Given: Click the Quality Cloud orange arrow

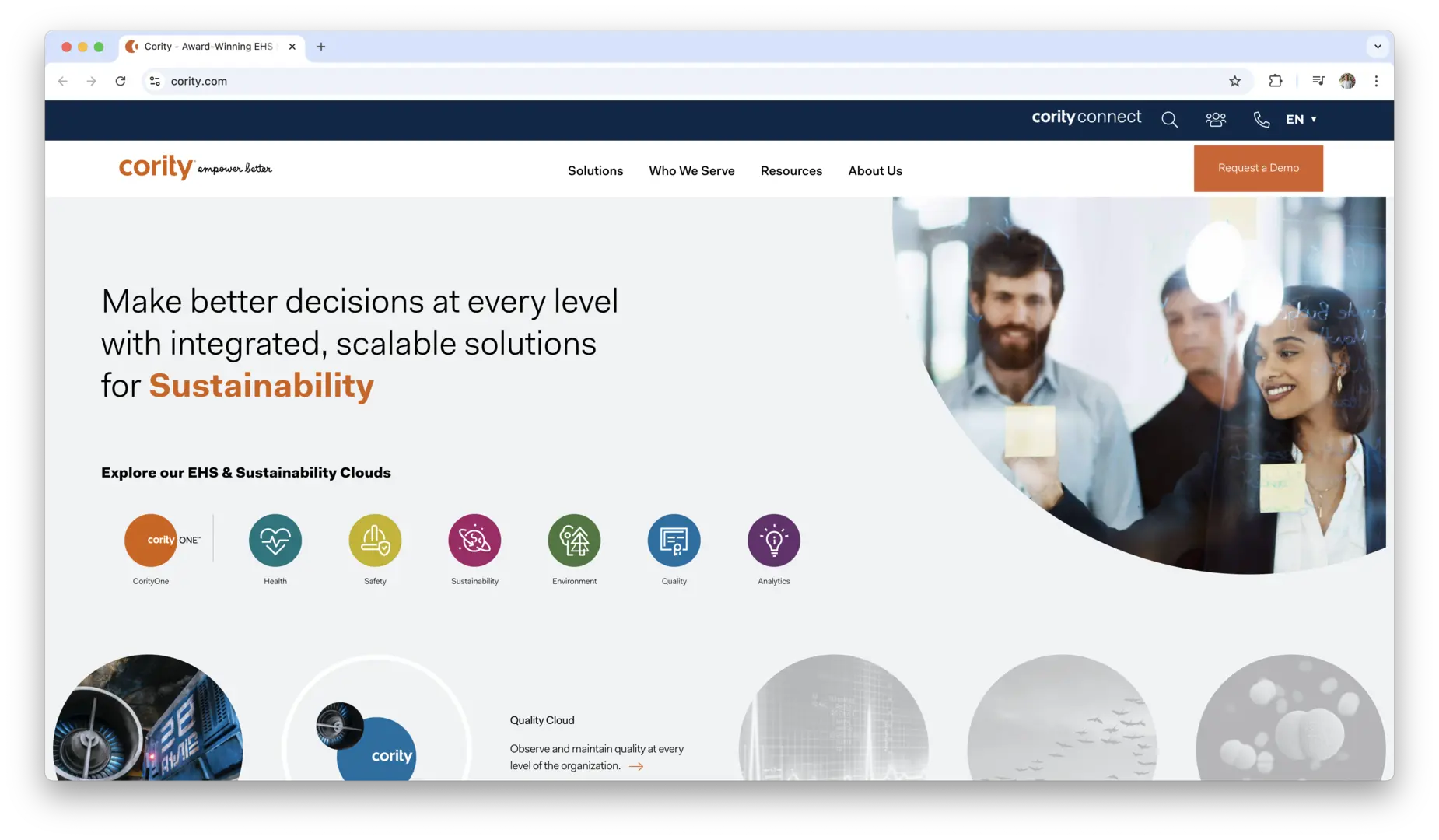Looking at the screenshot, I should [x=636, y=766].
